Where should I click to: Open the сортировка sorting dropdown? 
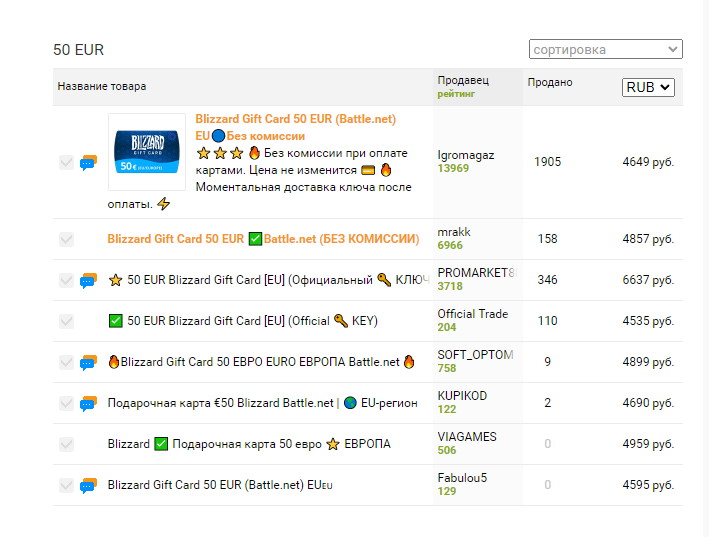pos(605,49)
